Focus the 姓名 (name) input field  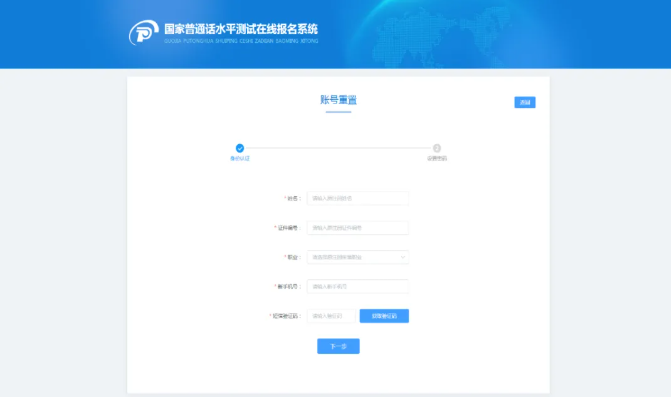pyautogui.click(x=358, y=198)
